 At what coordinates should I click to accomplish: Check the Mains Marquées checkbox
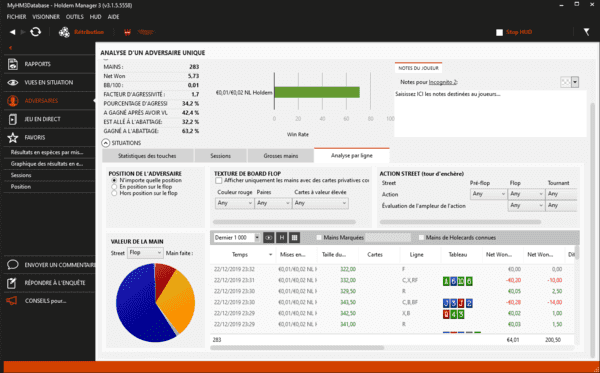click(319, 238)
